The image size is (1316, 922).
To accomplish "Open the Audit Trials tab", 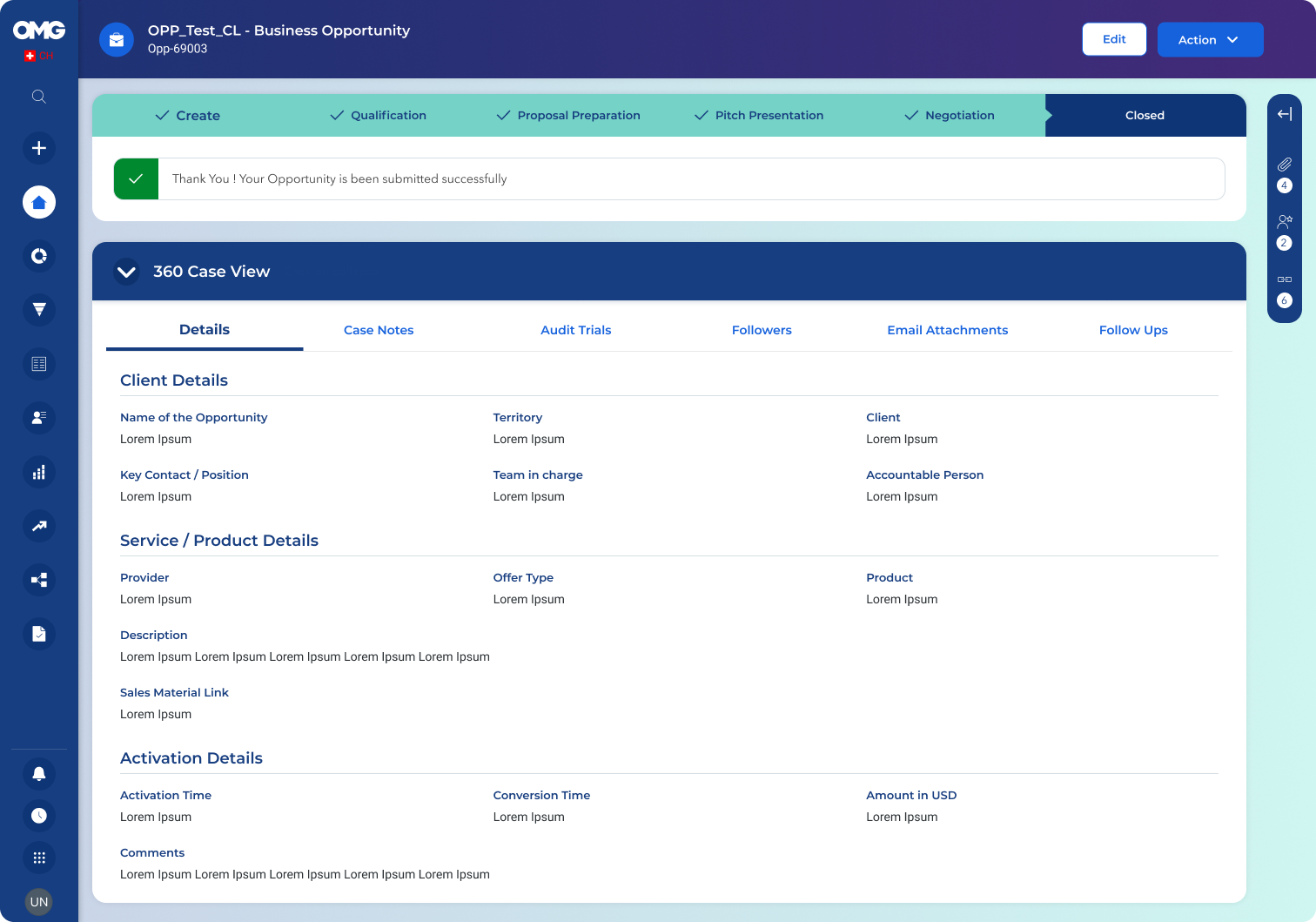I will tap(575, 330).
